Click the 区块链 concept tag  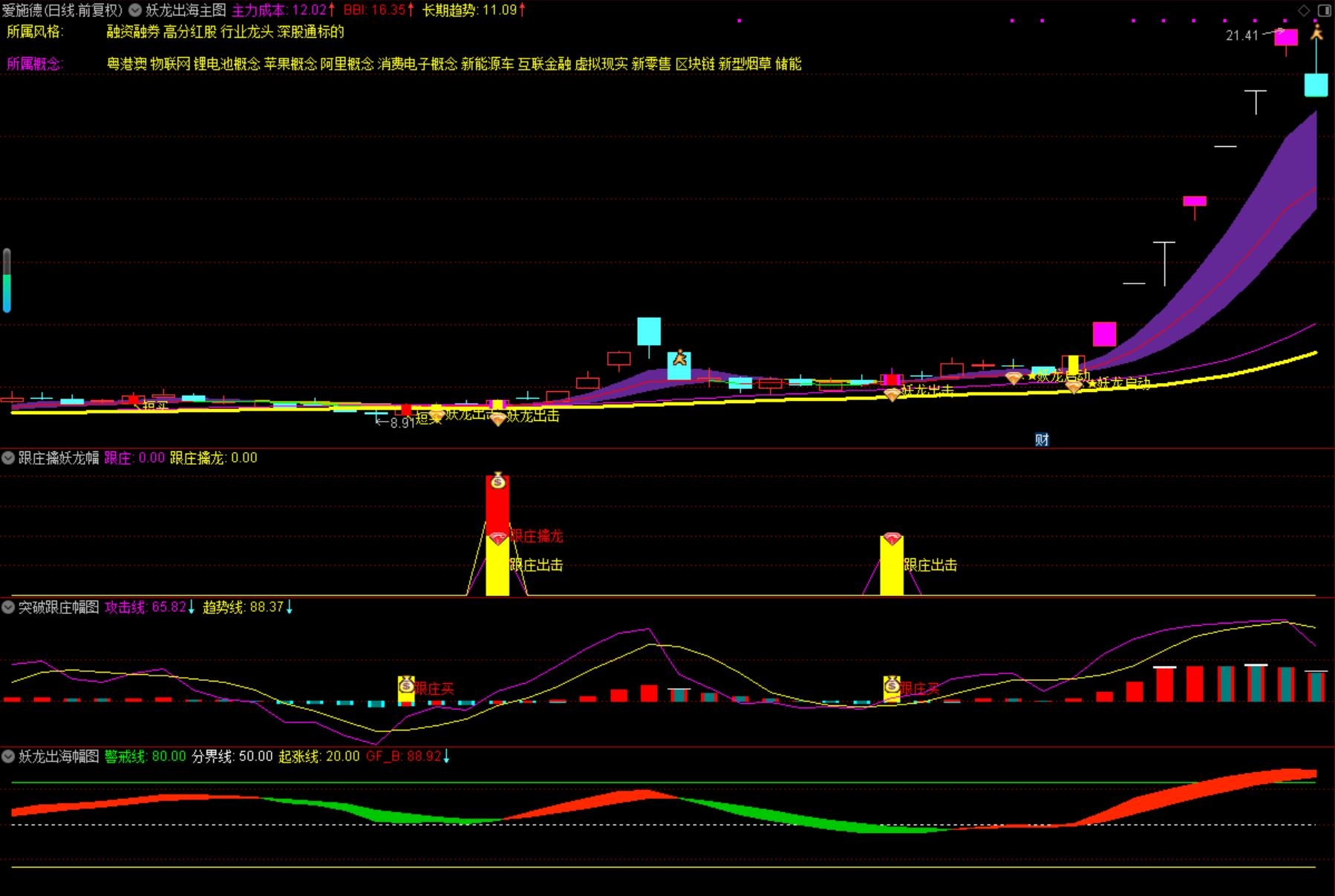[x=695, y=64]
